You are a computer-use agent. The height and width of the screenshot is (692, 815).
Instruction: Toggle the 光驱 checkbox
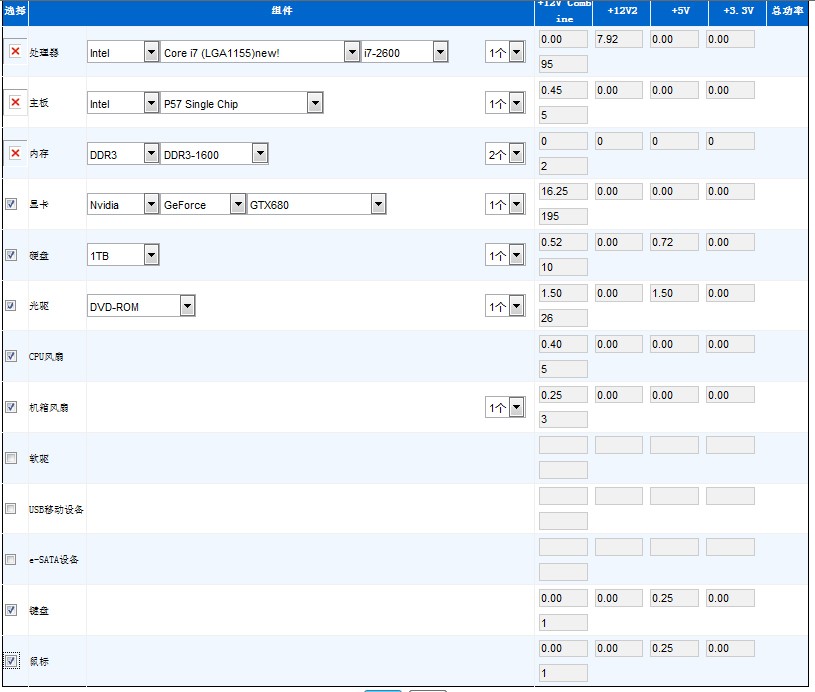pos(11,305)
